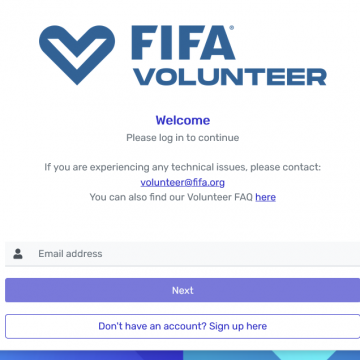Click the white V chevron inside the heart
This screenshot has width=360, height=360.
77,52
